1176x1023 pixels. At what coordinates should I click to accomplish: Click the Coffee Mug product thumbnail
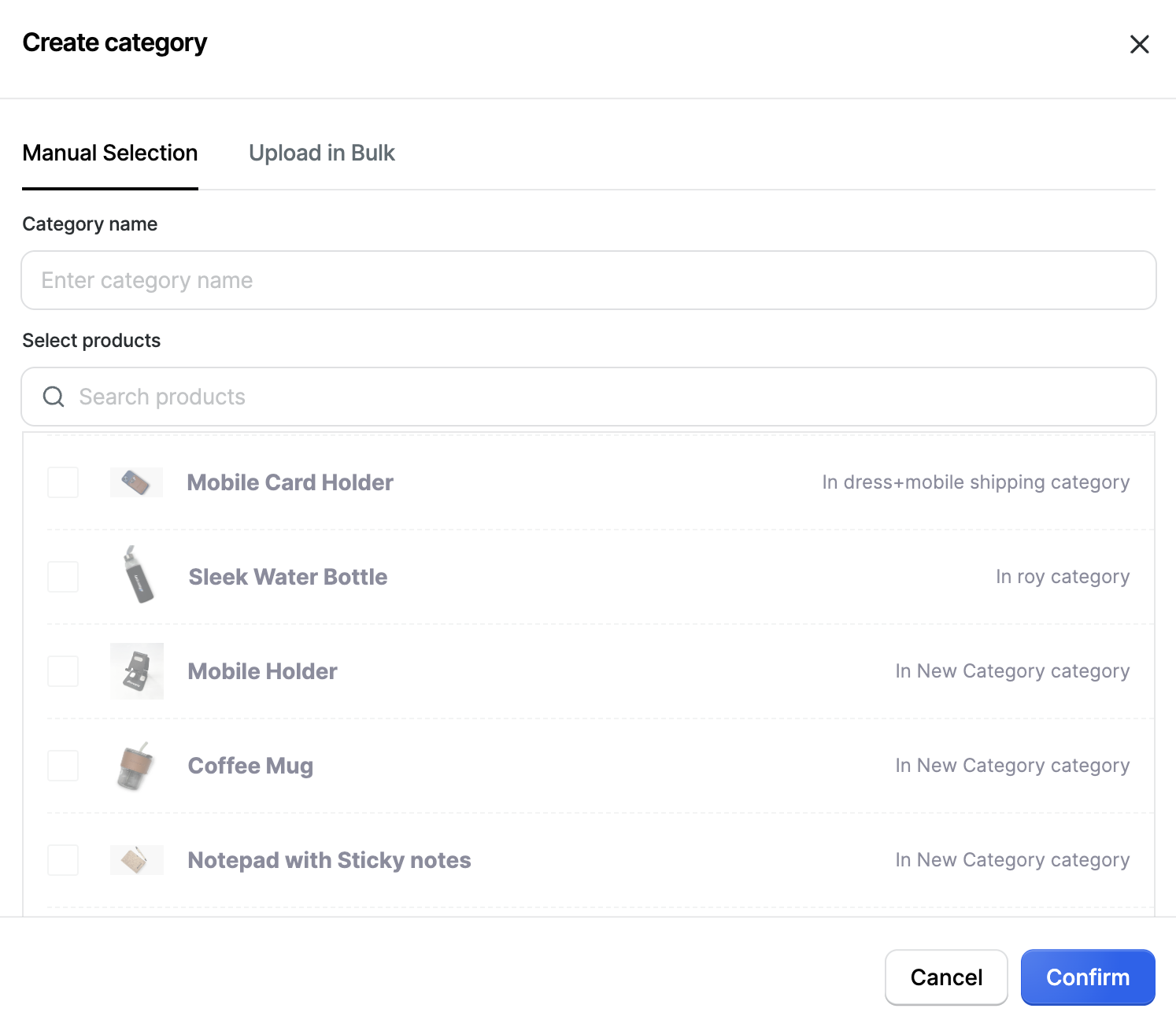135,765
